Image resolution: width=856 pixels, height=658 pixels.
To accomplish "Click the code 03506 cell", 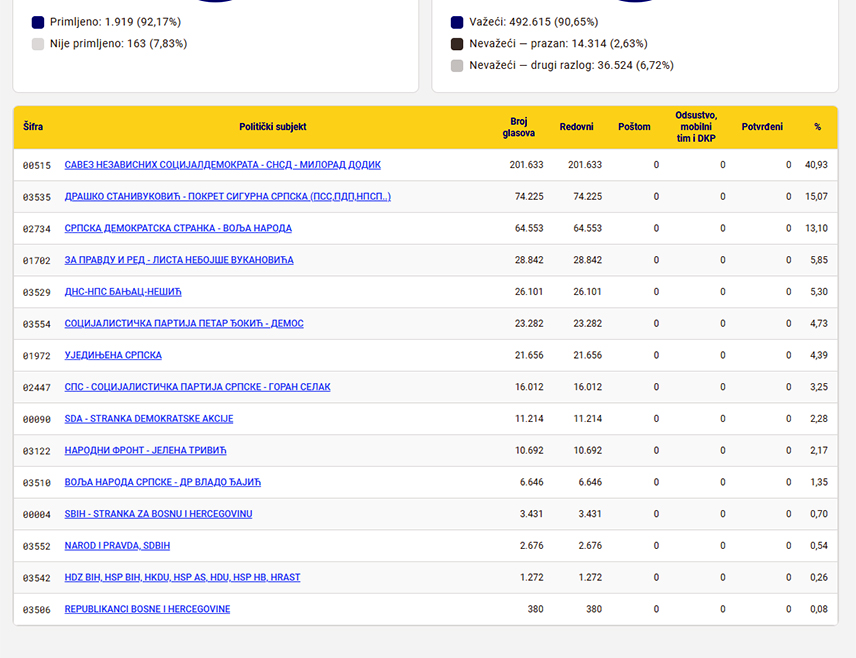I will 37,609.
